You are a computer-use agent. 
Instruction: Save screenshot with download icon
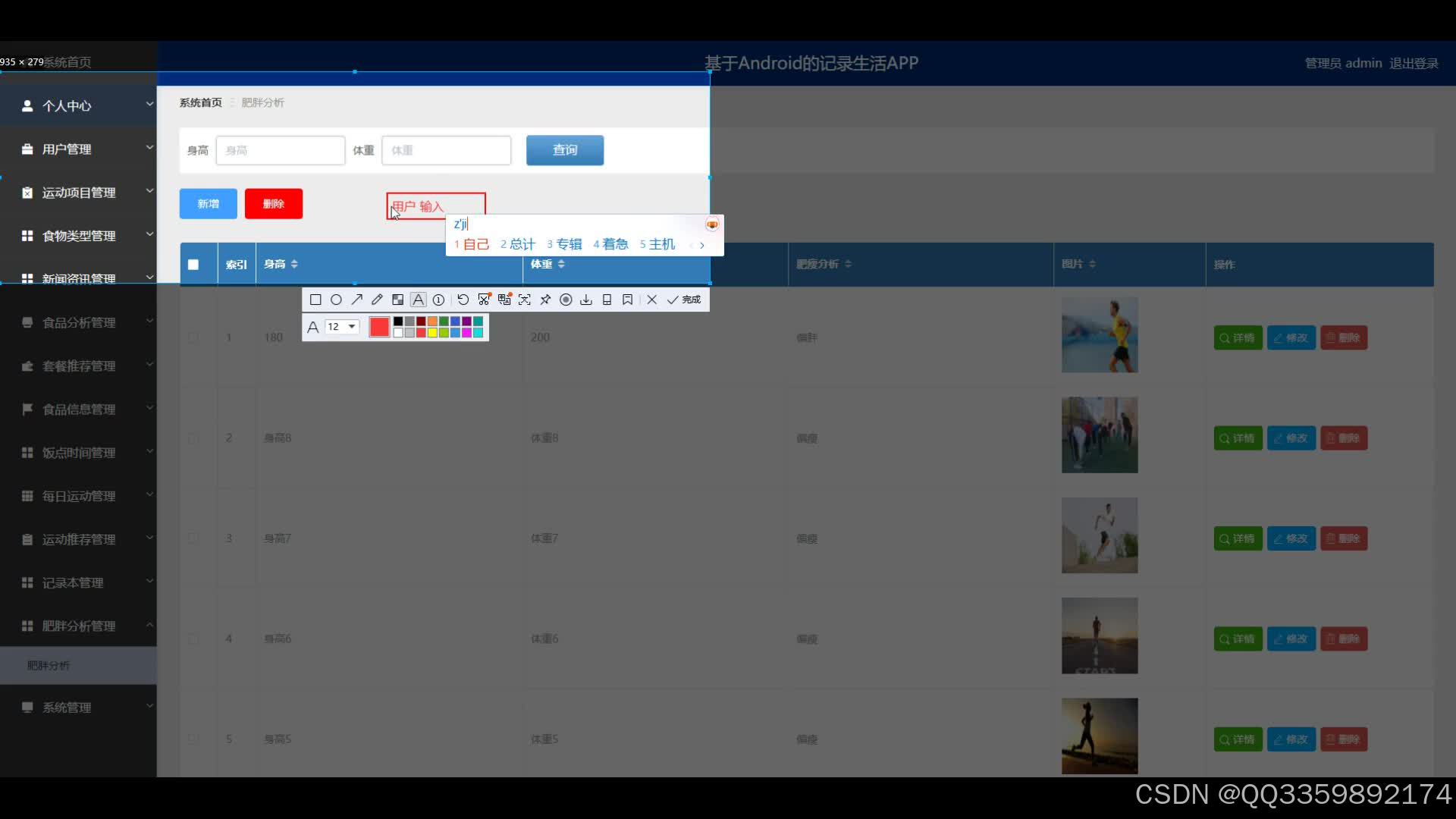(x=586, y=300)
